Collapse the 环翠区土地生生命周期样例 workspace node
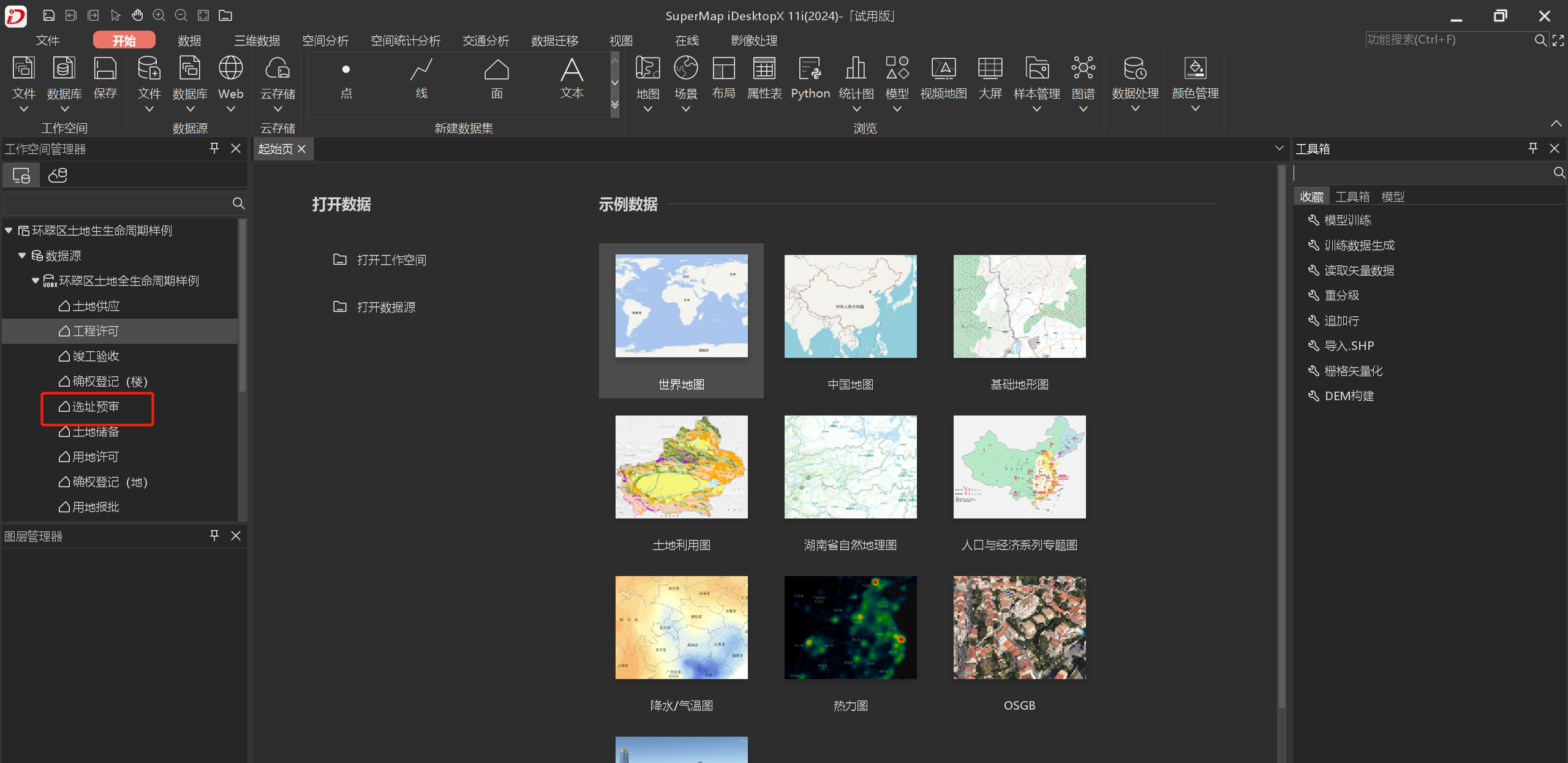Viewport: 1568px width, 763px height. pos(9,230)
